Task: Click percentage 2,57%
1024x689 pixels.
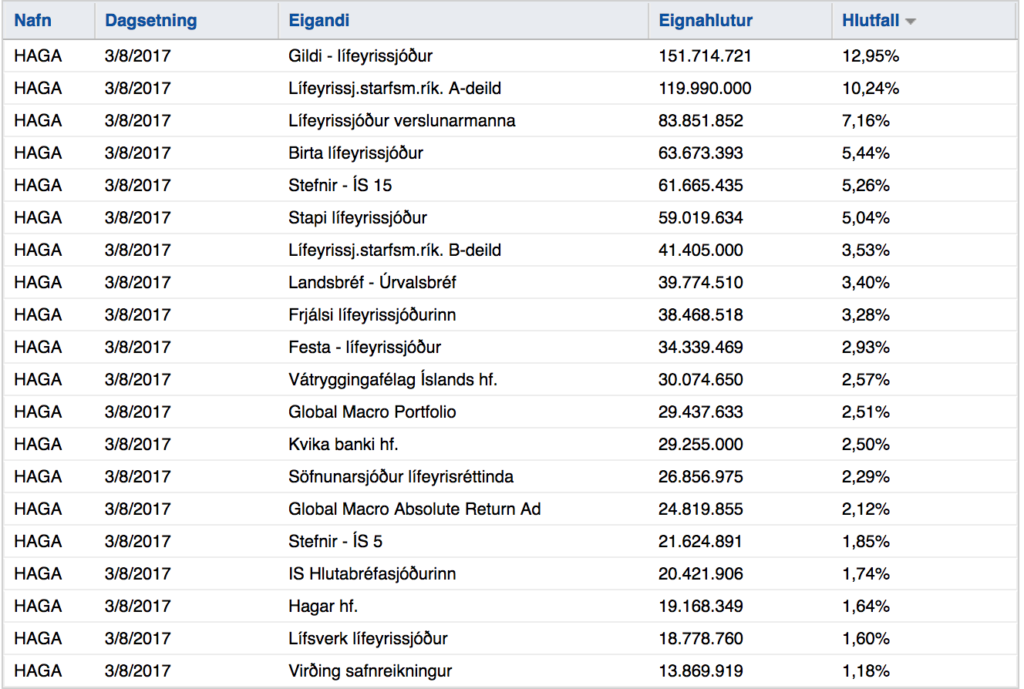Action: [866, 379]
